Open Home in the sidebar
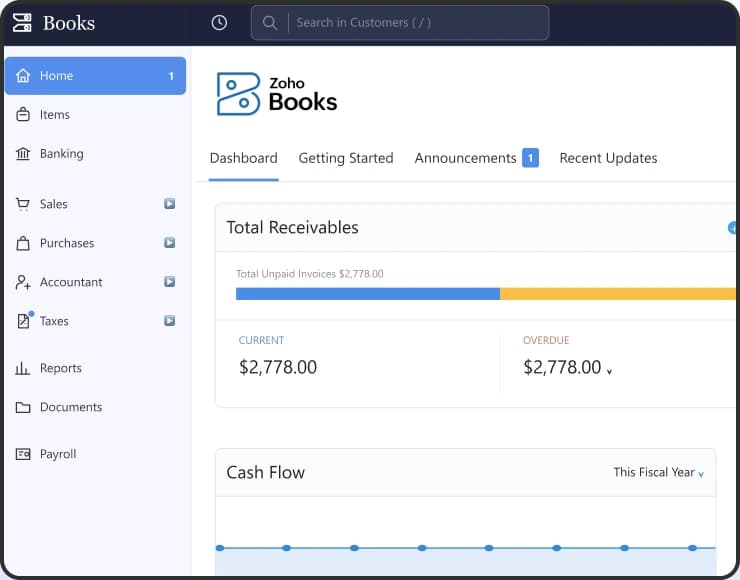This screenshot has height=580, width=740. (95, 76)
